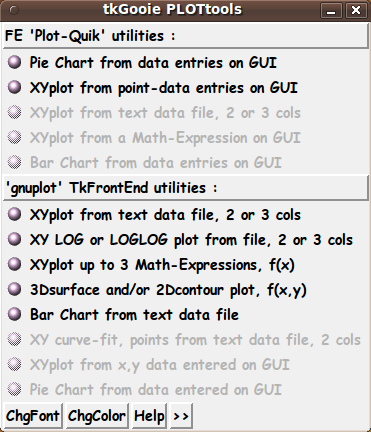Open the ChgFont button
Screen dimensions: 371x432
coord(33,416)
